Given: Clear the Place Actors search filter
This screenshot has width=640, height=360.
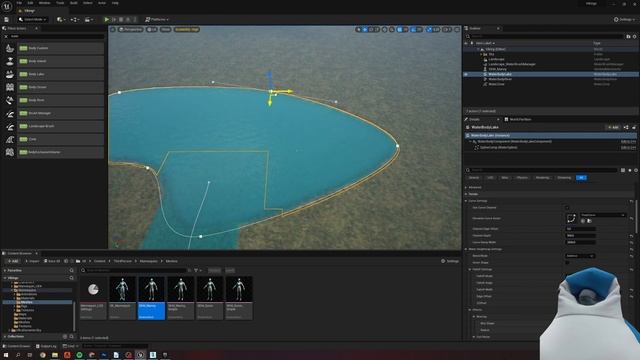Looking at the screenshot, I should pyautogui.click(x=6, y=36).
